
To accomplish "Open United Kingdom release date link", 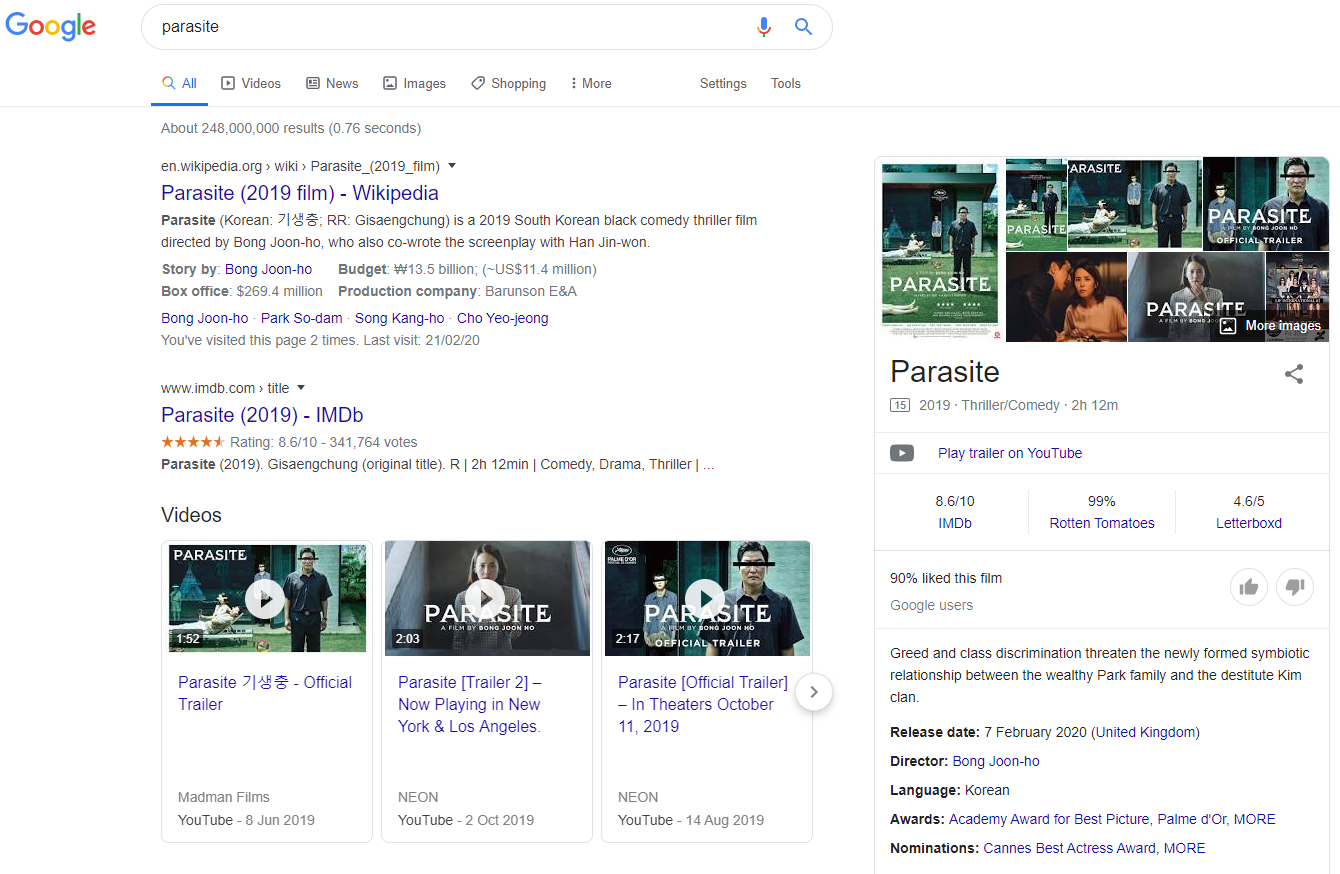I will [x=1148, y=732].
